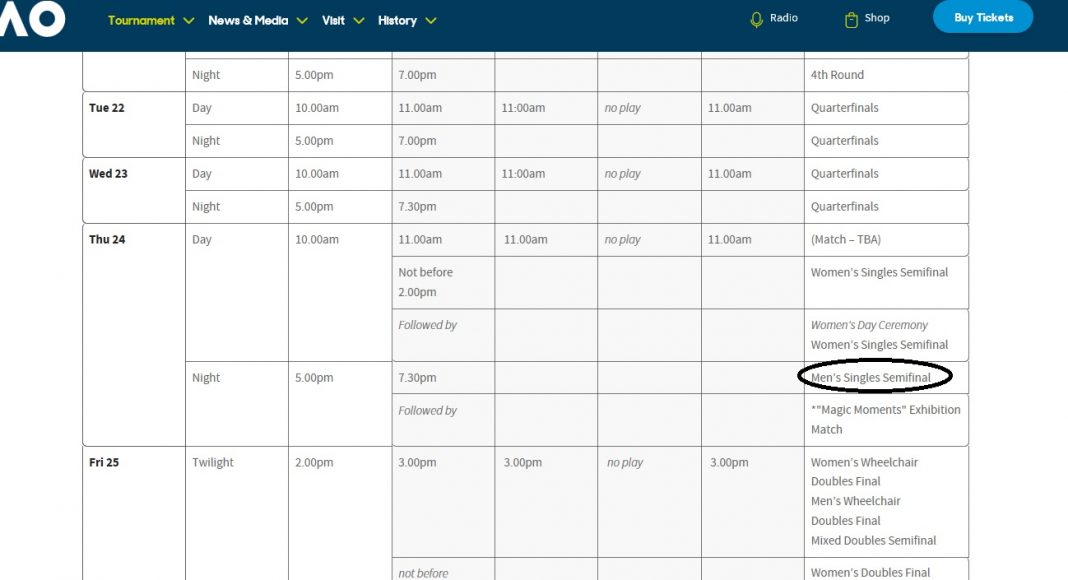Click the circled Men's Singles Semifinal text

point(872,377)
